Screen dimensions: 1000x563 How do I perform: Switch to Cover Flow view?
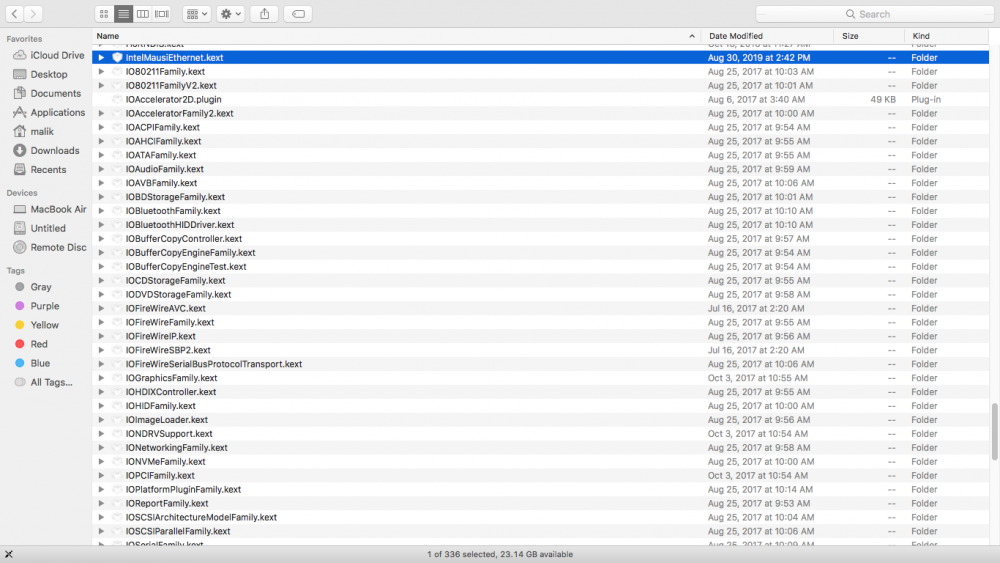(162, 14)
